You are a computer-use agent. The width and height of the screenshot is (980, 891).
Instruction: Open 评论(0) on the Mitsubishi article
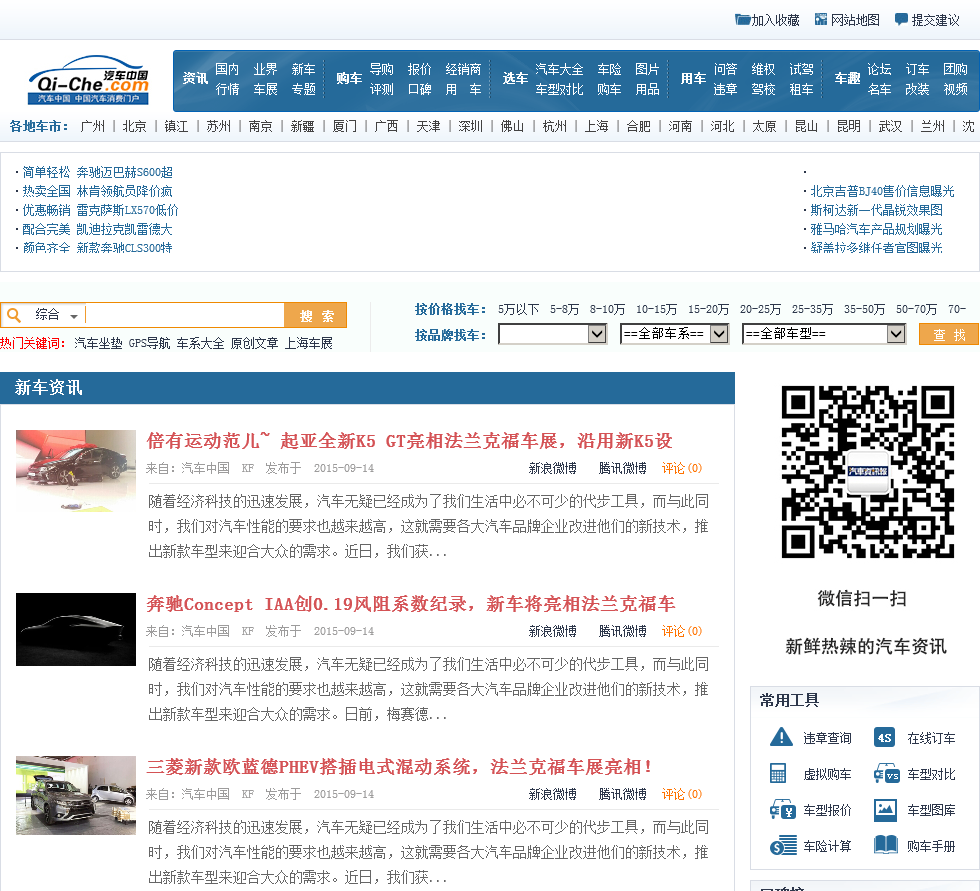pyautogui.click(x=682, y=794)
